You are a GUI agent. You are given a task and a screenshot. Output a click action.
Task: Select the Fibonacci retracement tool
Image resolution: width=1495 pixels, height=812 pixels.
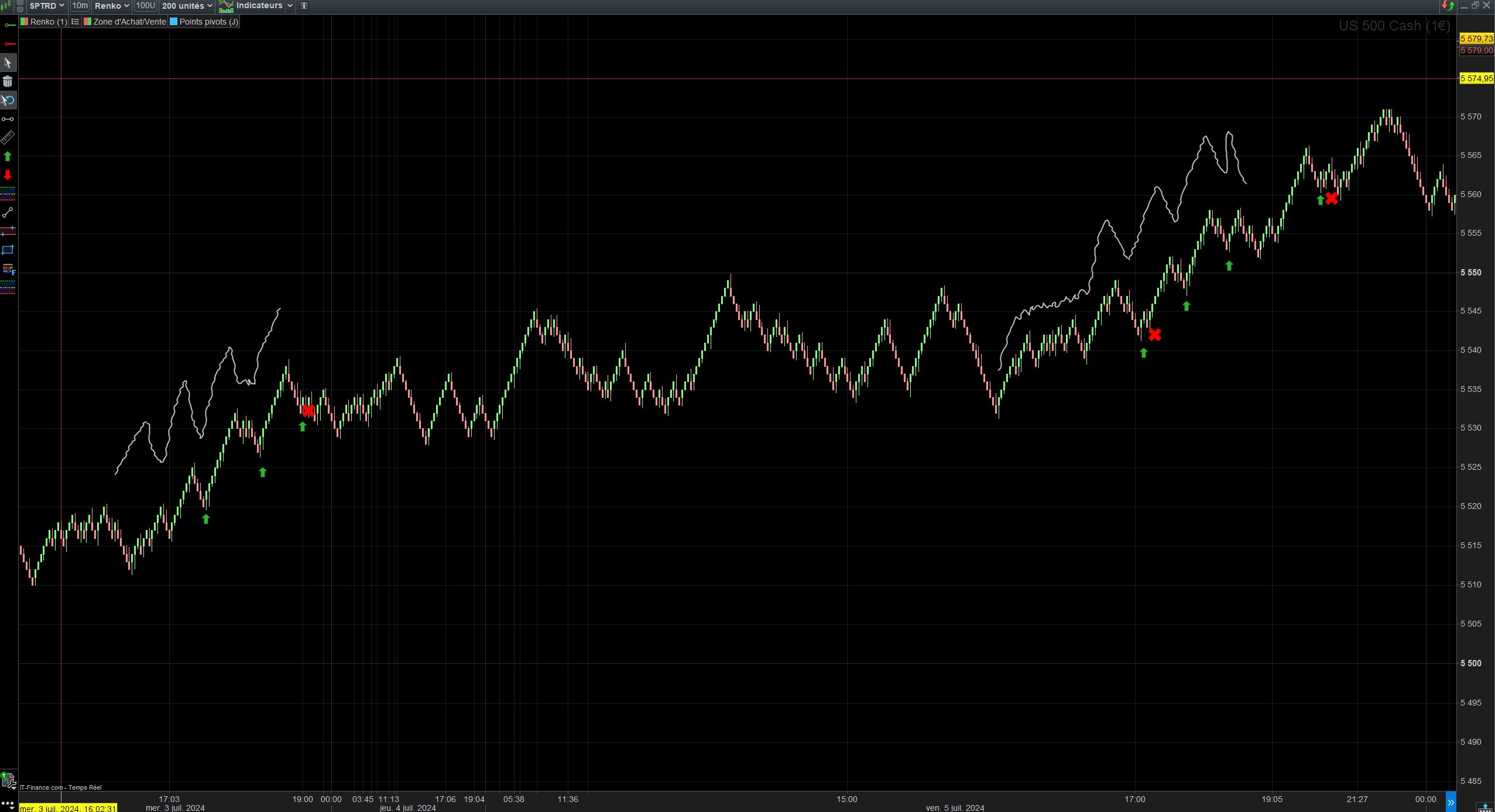pyautogui.click(x=8, y=269)
